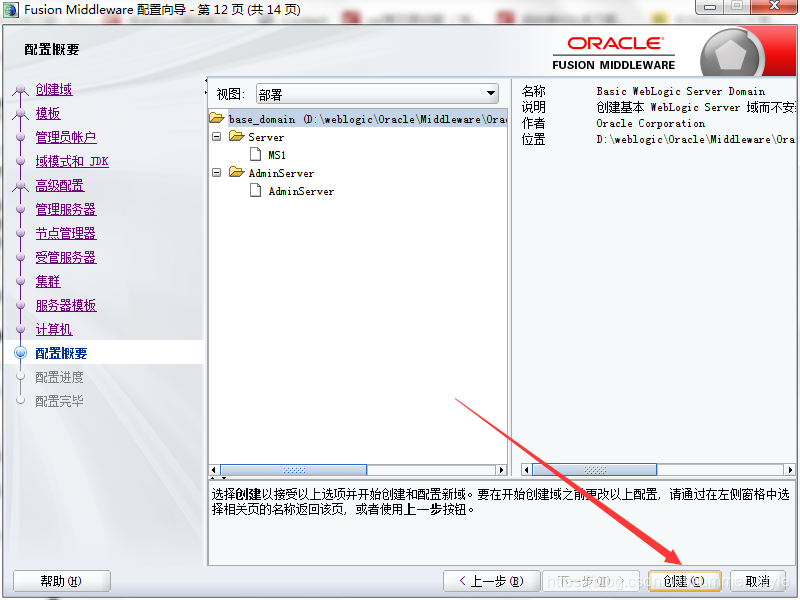Click the wizard icon in the title bar
The width and height of the screenshot is (800, 600).
pyautogui.click(x=11, y=10)
